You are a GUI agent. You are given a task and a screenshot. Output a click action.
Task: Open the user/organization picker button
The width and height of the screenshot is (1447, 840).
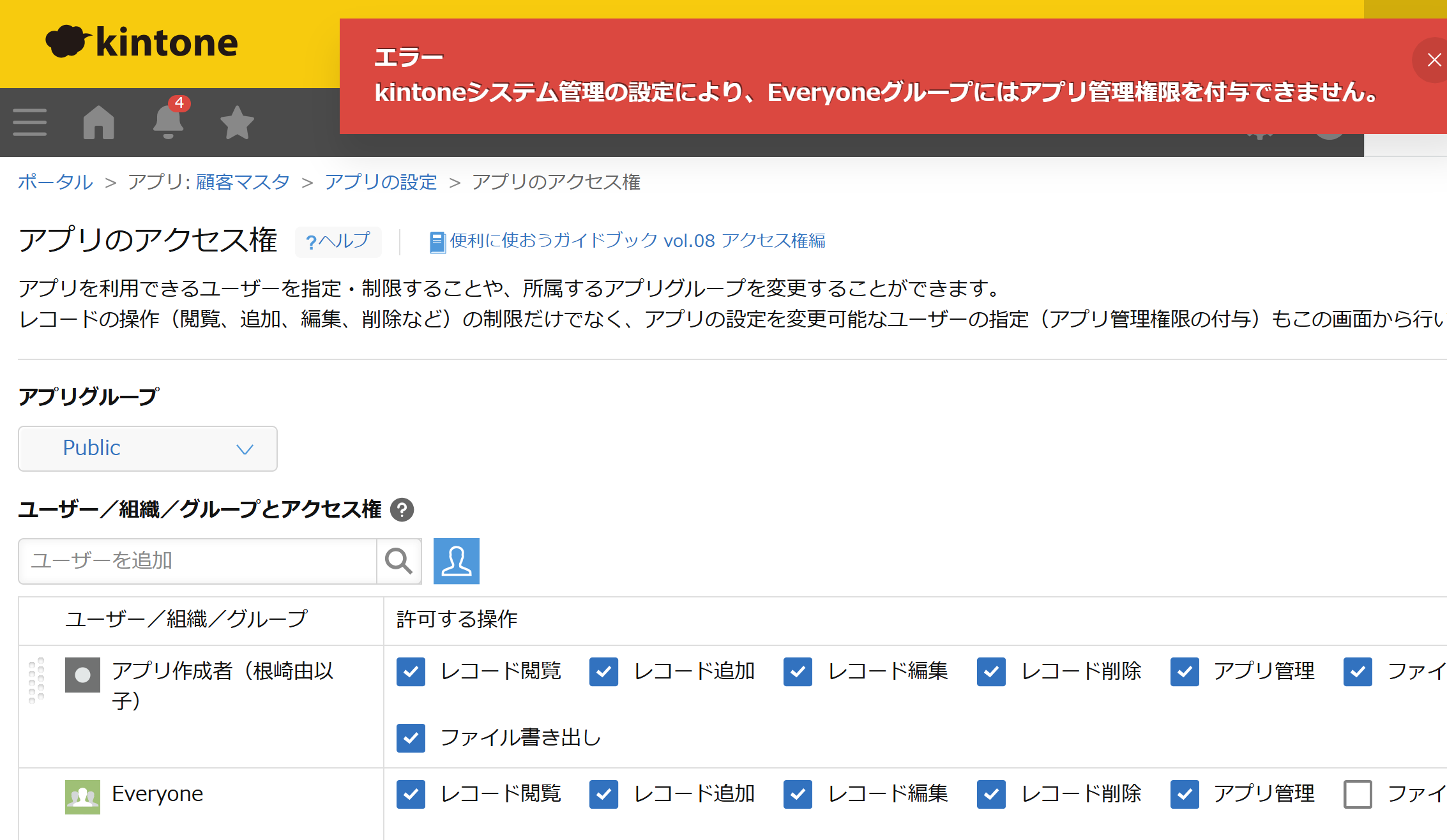[x=457, y=561]
